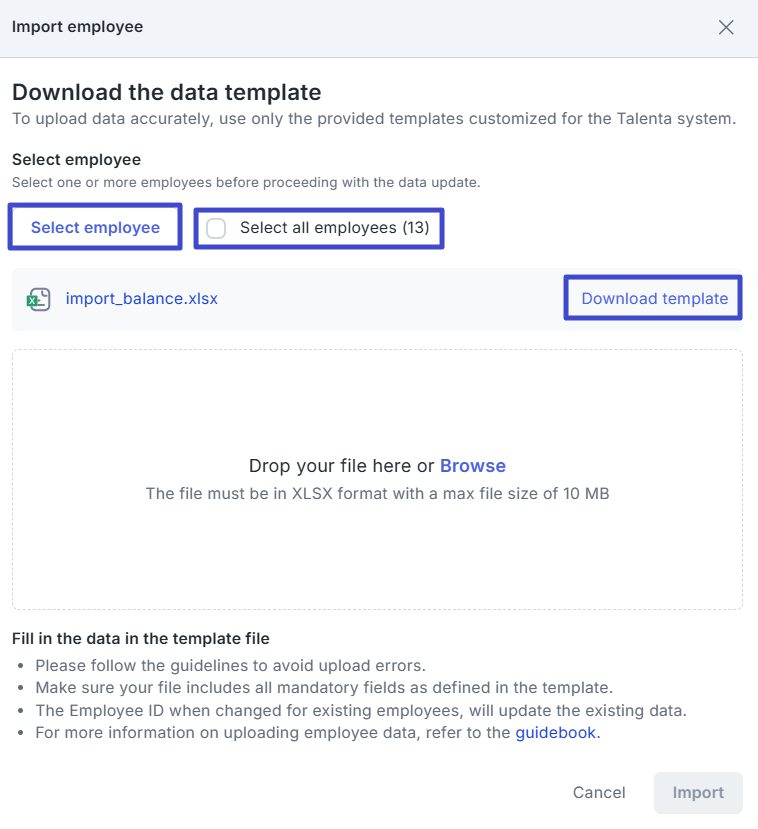Tick the Select all employees checkbox

216,228
